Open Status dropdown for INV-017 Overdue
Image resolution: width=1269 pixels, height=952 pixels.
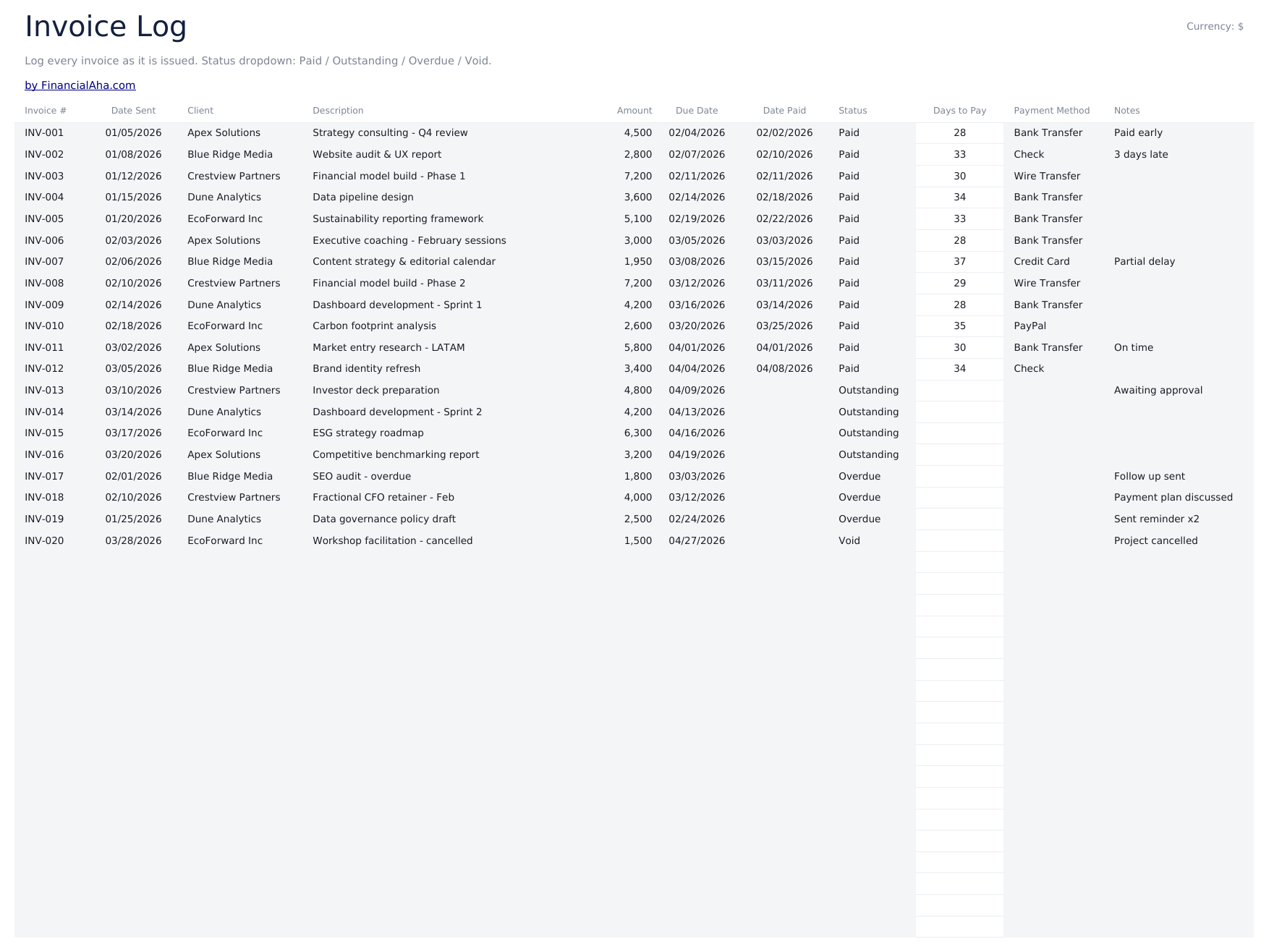tap(860, 477)
